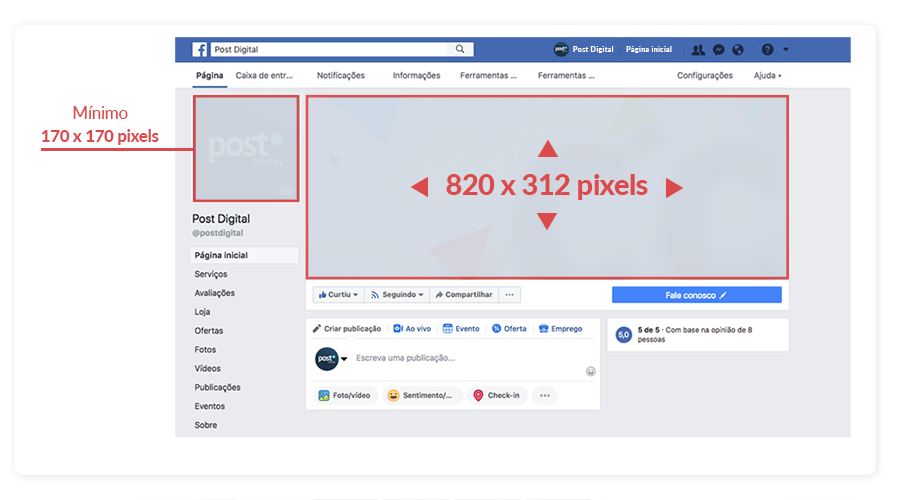900x500 pixels.
Task: Click the Post Digital profile picture
Action: pos(246,148)
